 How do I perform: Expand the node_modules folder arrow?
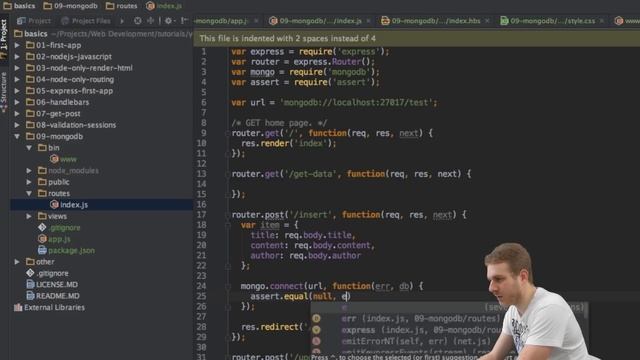(29, 171)
